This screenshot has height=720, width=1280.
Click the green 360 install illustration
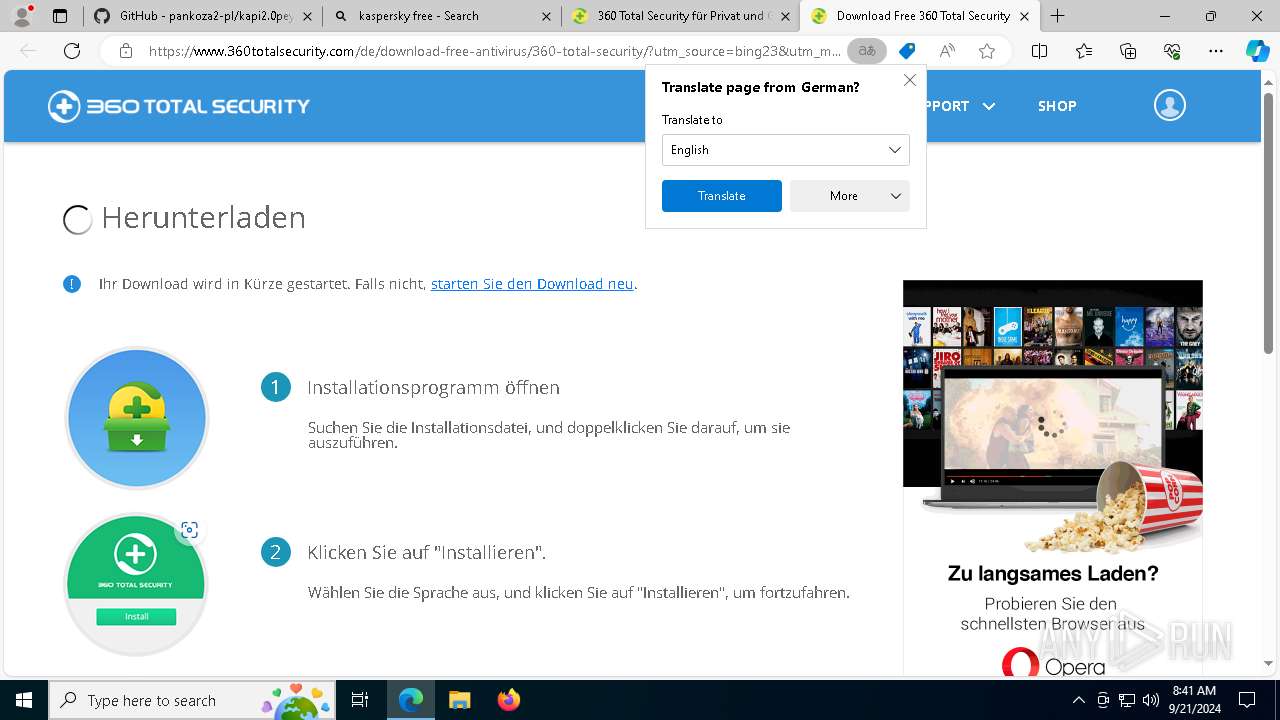tap(136, 585)
